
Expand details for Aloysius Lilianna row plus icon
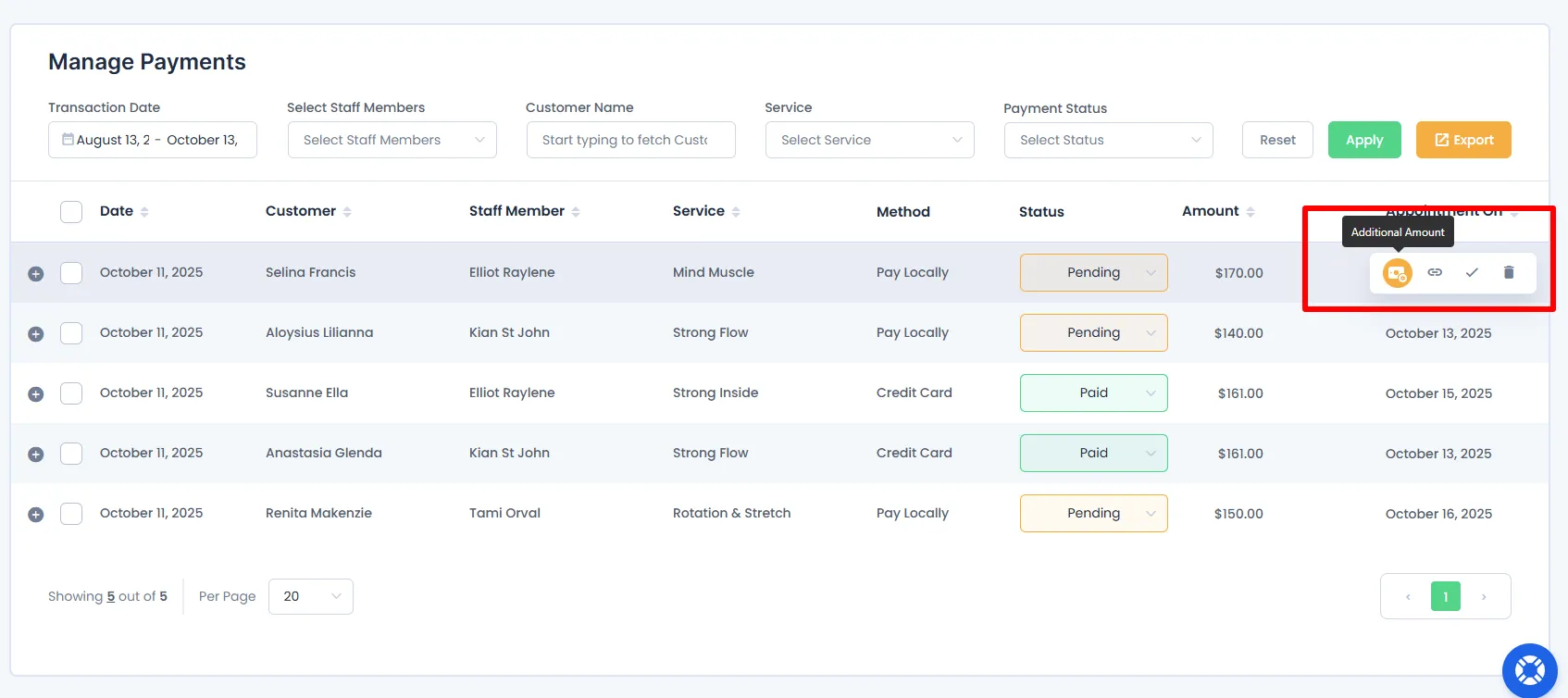(x=36, y=334)
